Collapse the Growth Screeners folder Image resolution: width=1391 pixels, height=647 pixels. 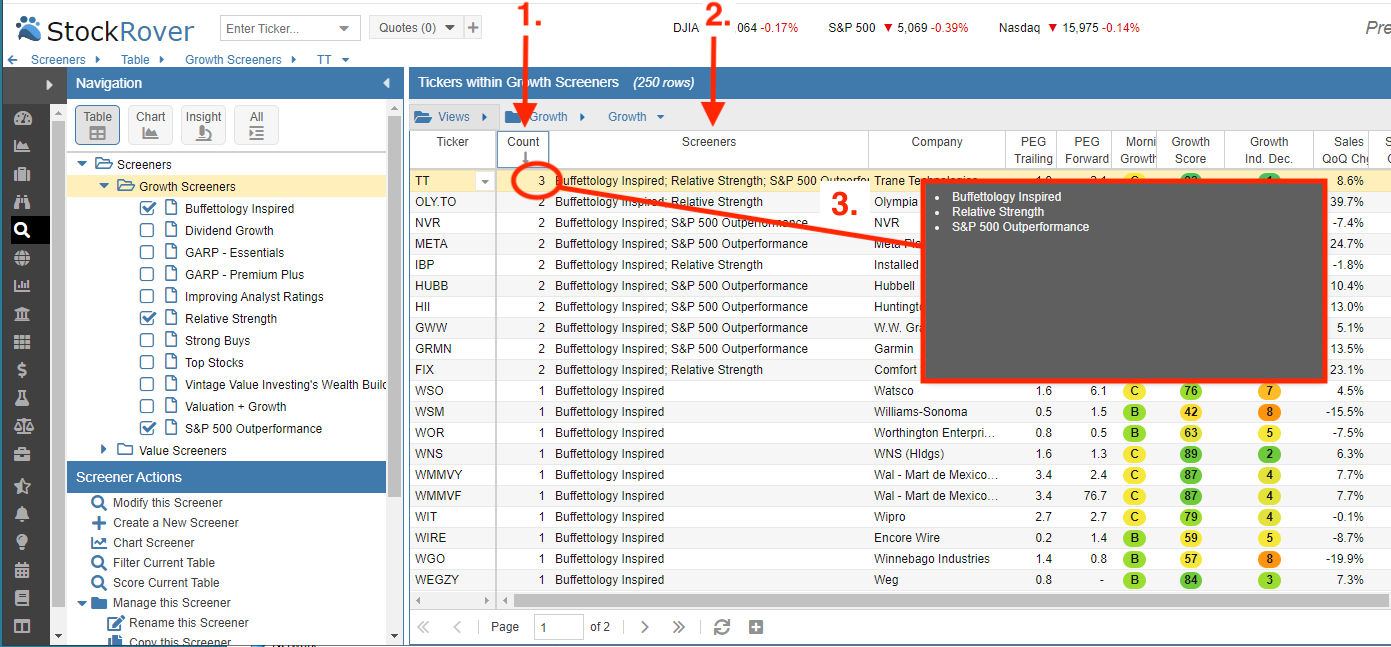coord(103,186)
